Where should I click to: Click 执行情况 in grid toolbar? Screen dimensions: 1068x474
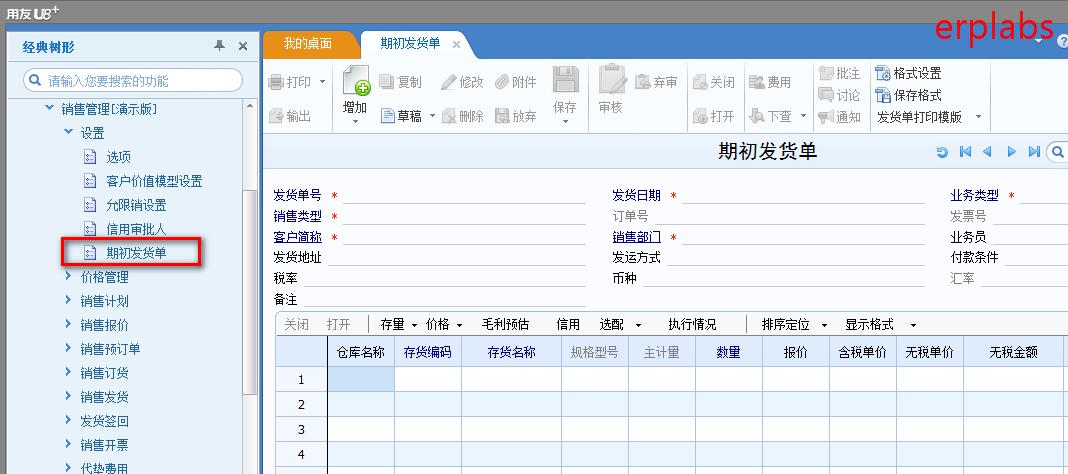click(692, 325)
